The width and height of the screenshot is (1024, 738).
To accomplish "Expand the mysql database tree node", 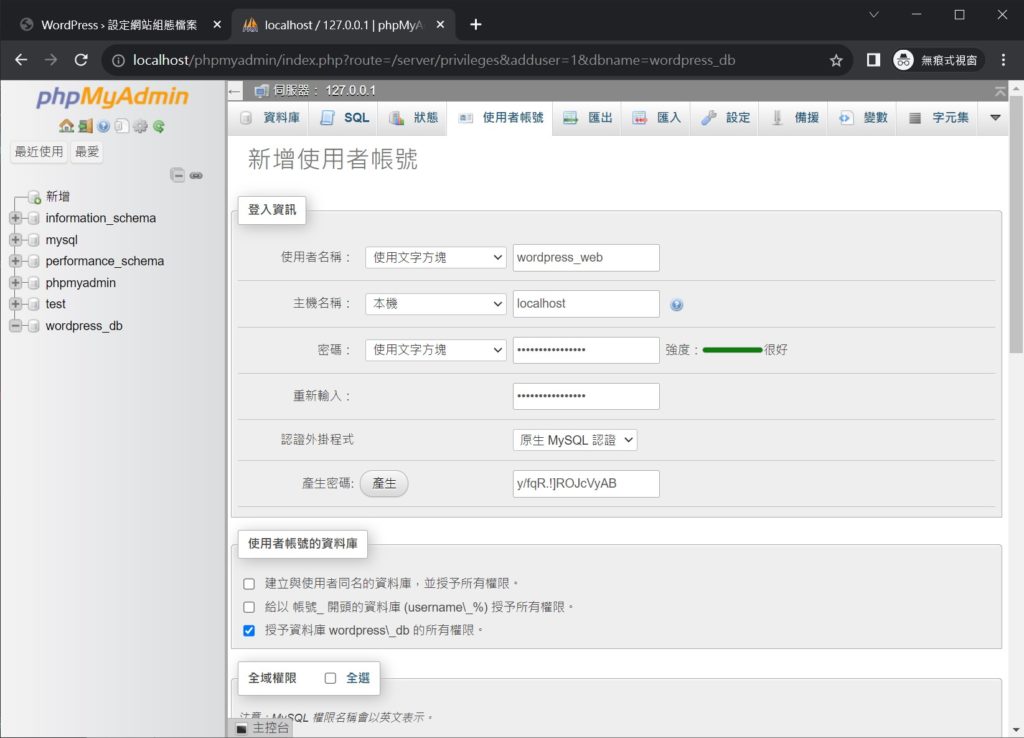I will coord(16,240).
